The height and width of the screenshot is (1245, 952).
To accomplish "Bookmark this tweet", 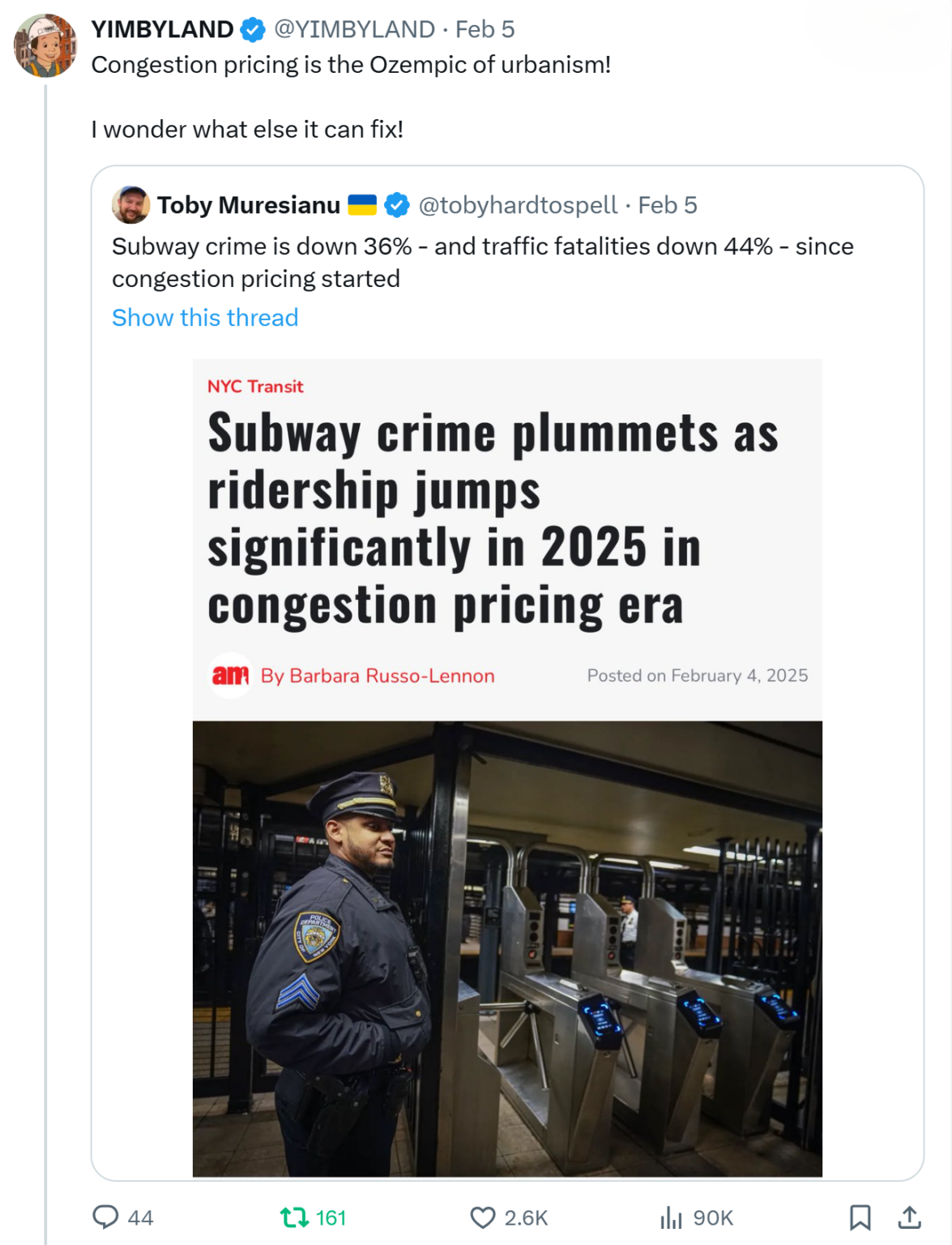I will (860, 1217).
